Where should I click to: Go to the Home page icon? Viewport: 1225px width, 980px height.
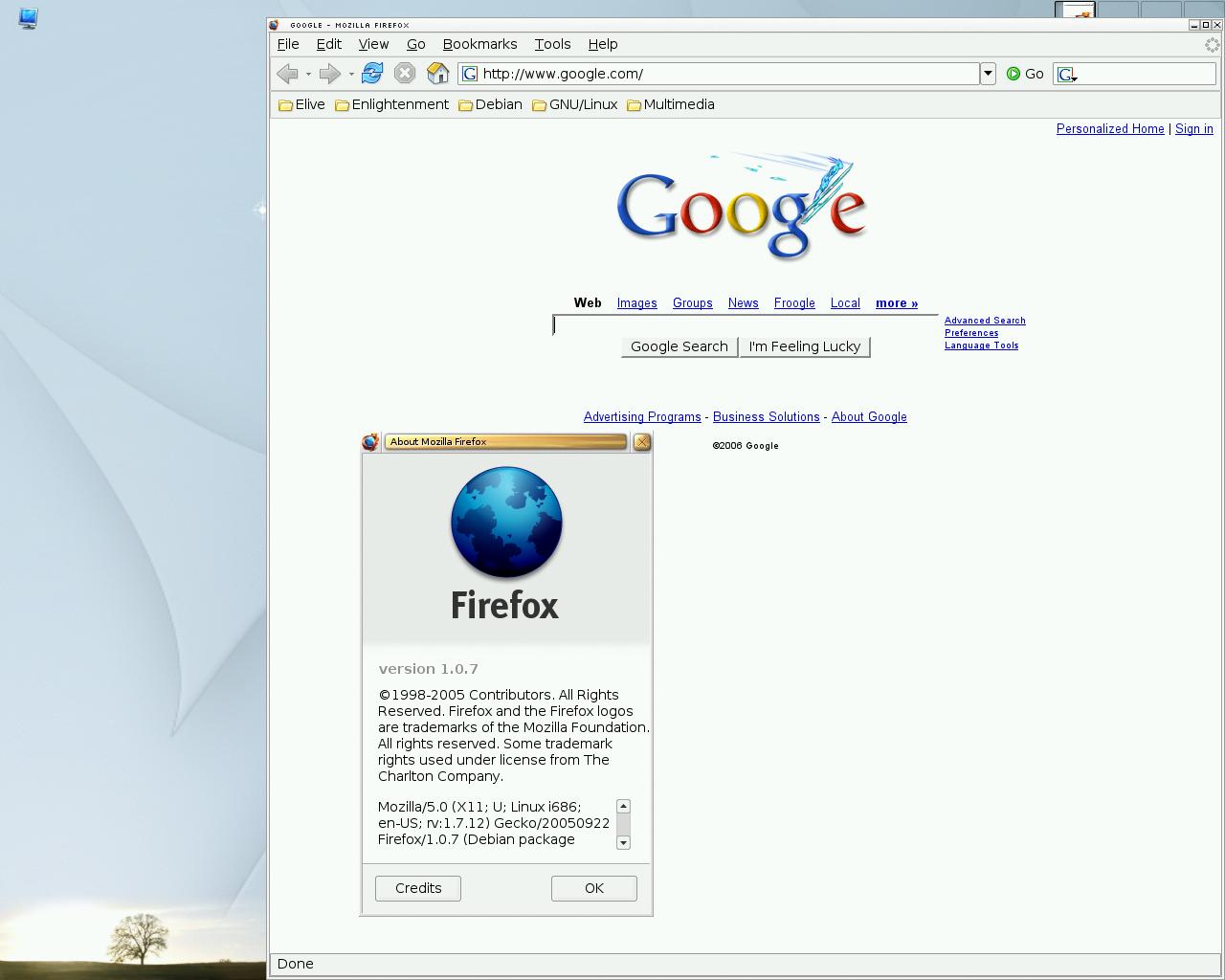coord(437,73)
